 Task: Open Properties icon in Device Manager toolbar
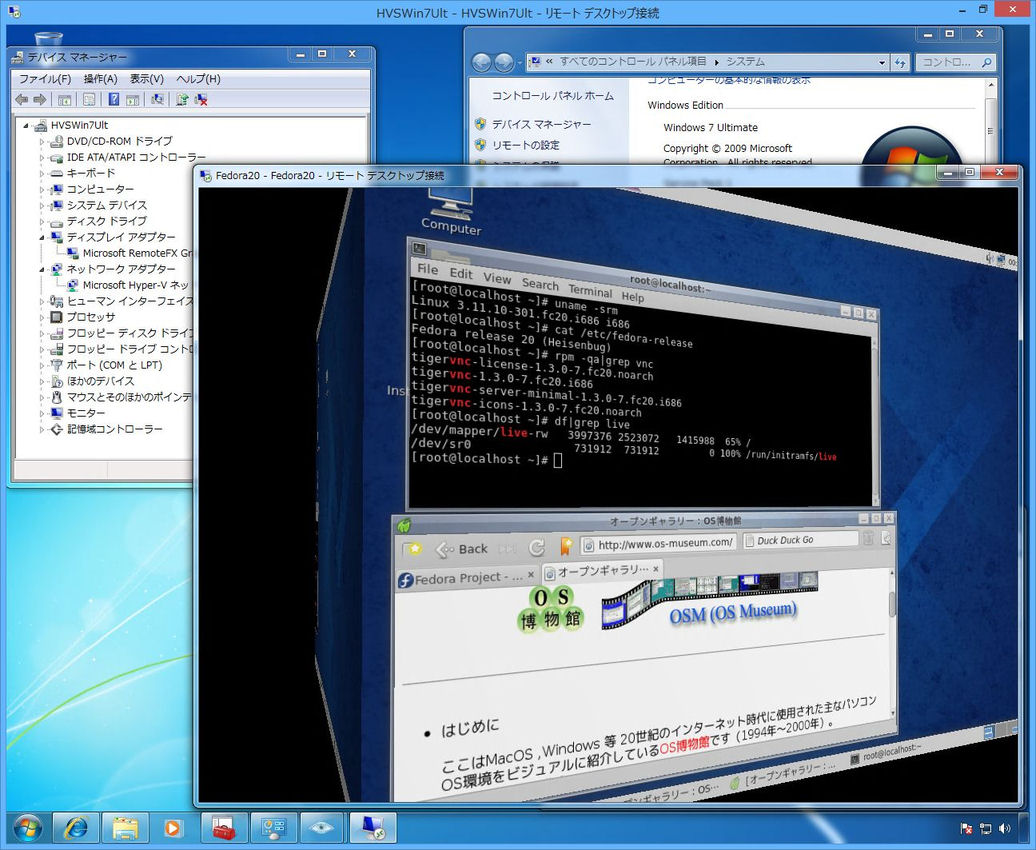point(89,100)
